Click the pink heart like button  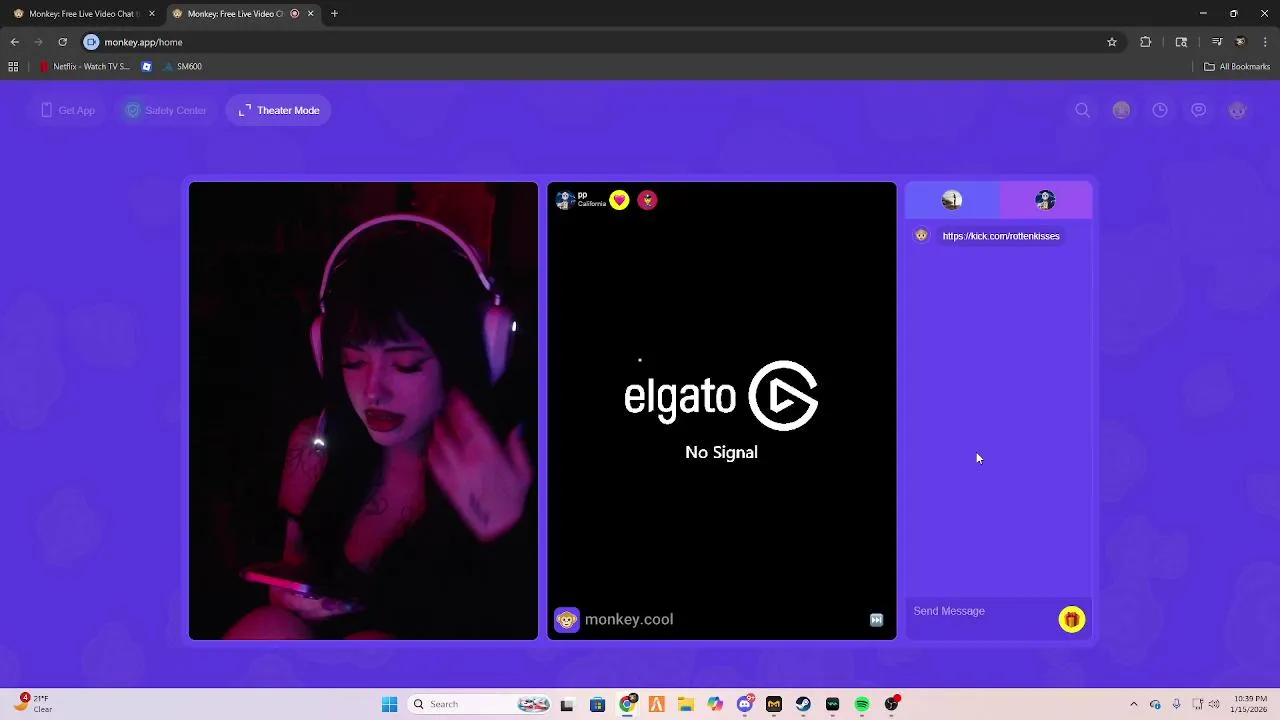tap(619, 200)
